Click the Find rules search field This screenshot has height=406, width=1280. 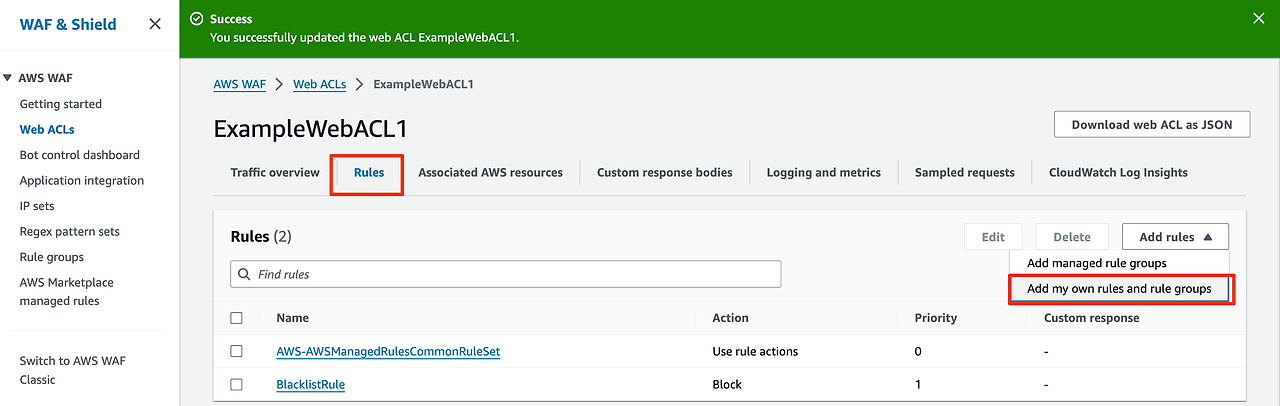click(x=506, y=274)
